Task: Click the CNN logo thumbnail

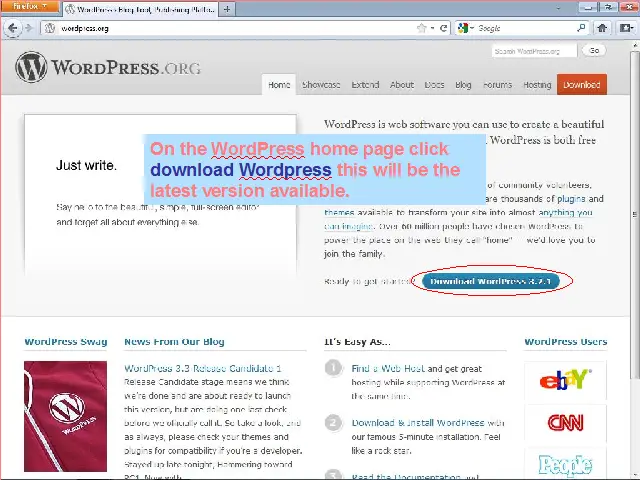Action: [x=565, y=423]
